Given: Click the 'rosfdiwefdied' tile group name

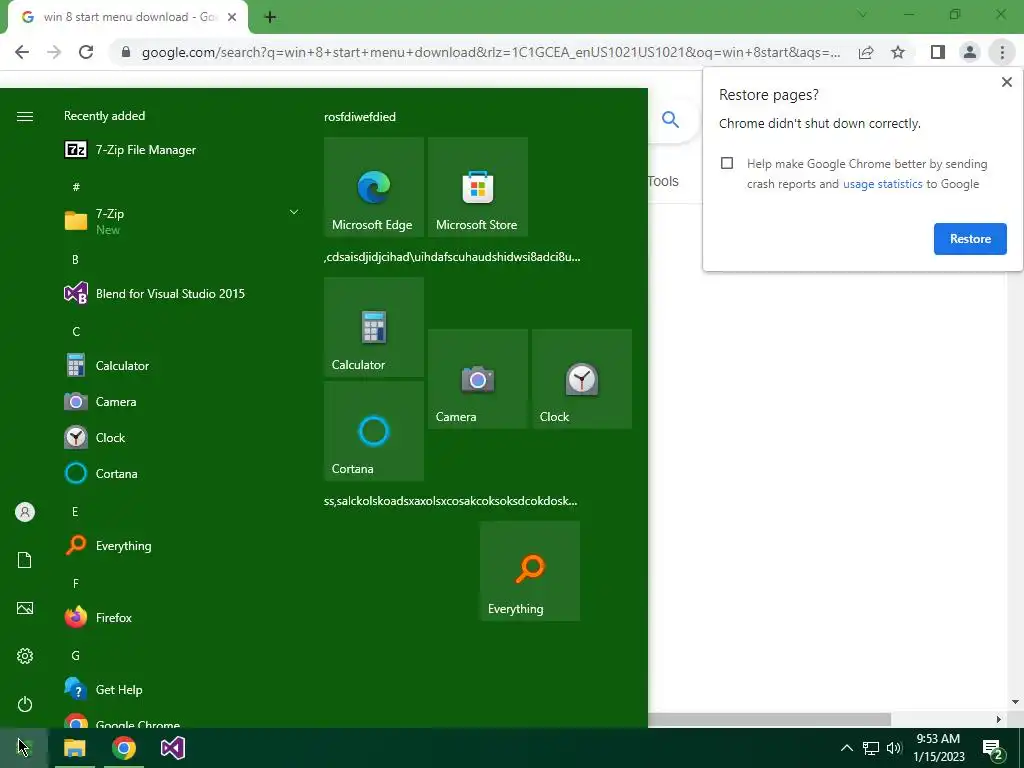Looking at the screenshot, I should pyautogui.click(x=360, y=117).
